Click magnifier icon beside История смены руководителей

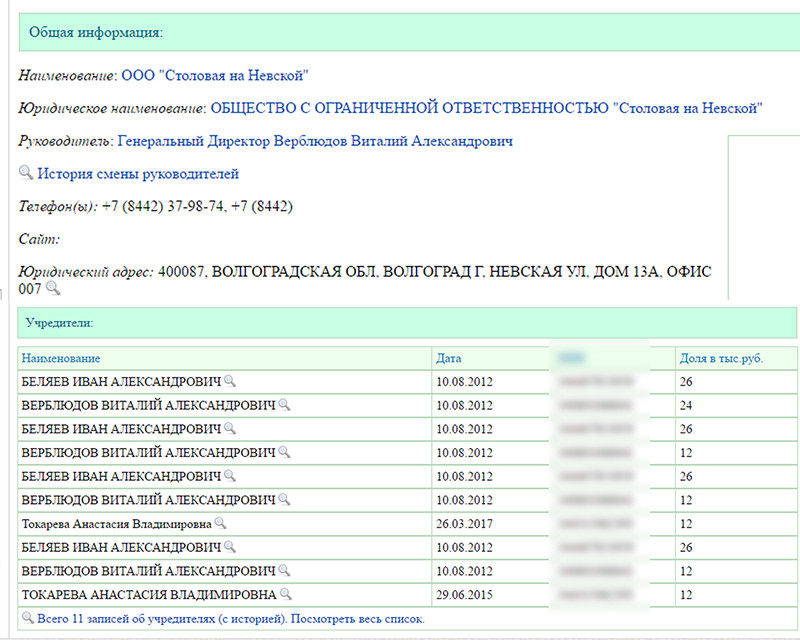pos(26,173)
